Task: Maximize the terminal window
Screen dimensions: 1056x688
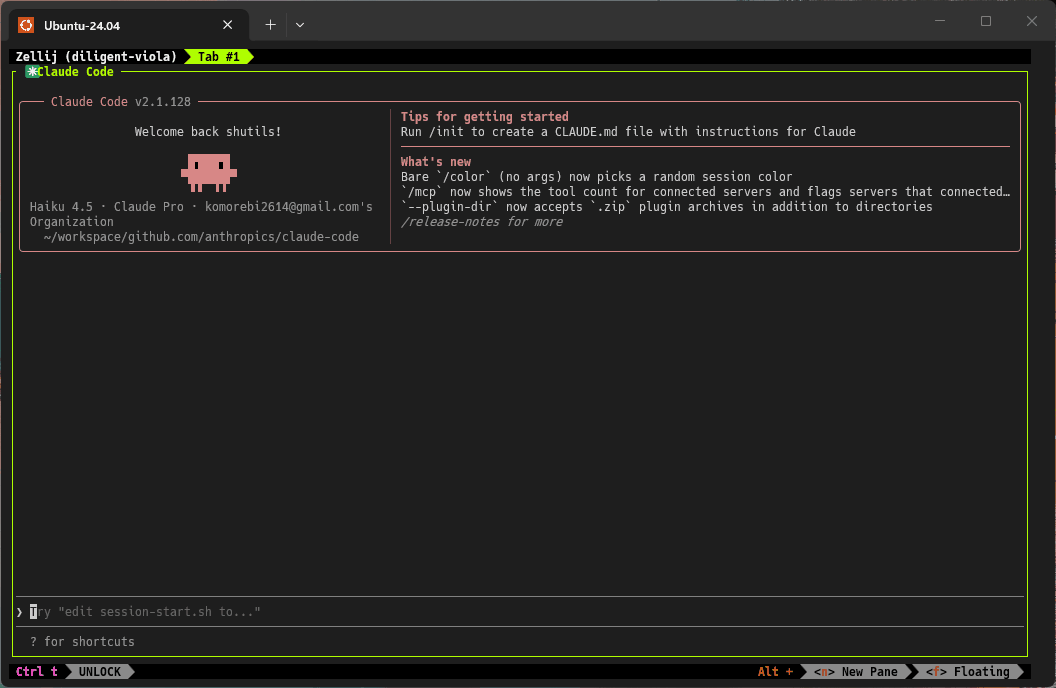Action: point(986,21)
